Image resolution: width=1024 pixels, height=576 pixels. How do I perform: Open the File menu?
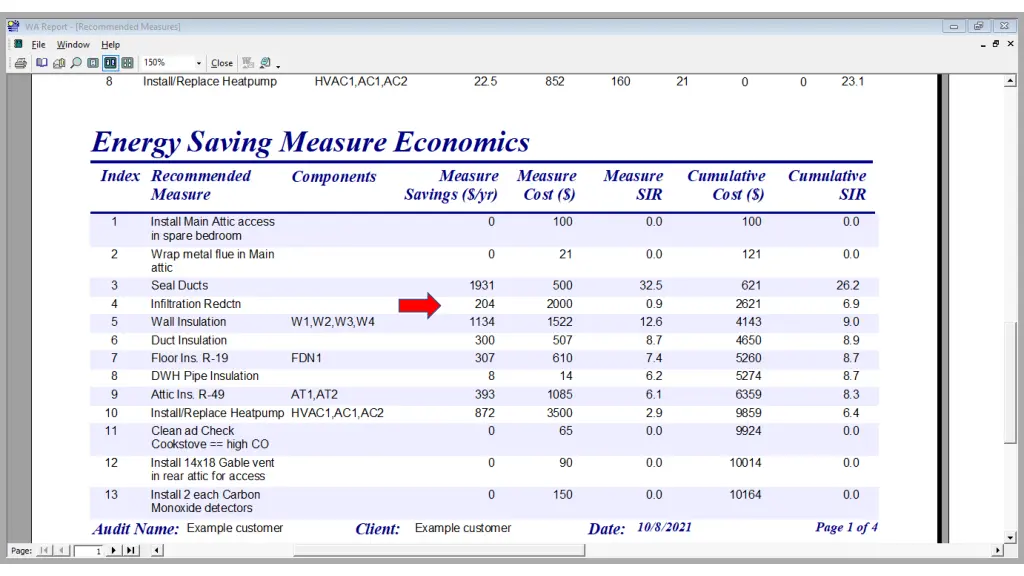(39, 44)
